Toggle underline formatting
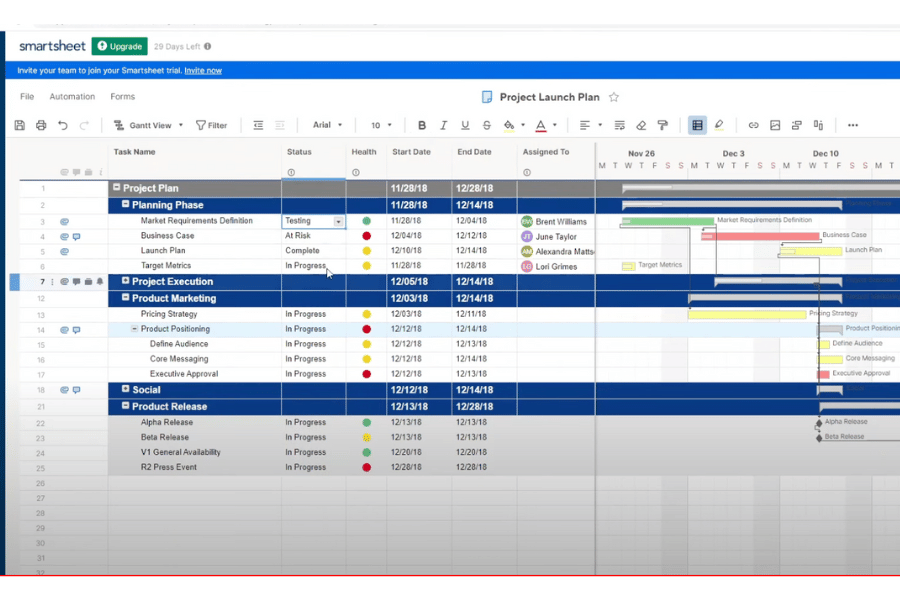The width and height of the screenshot is (900, 600). [465, 125]
